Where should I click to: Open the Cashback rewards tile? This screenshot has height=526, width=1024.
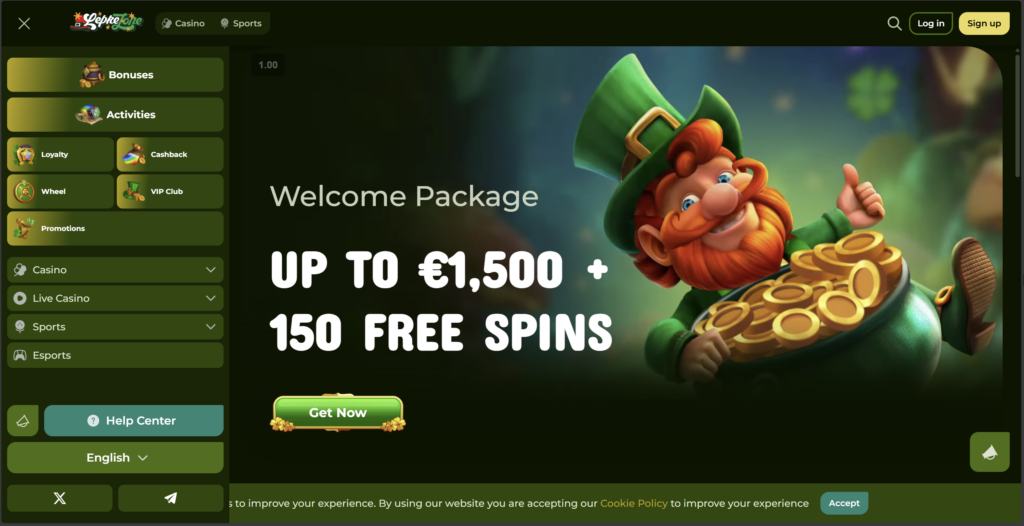pos(170,154)
